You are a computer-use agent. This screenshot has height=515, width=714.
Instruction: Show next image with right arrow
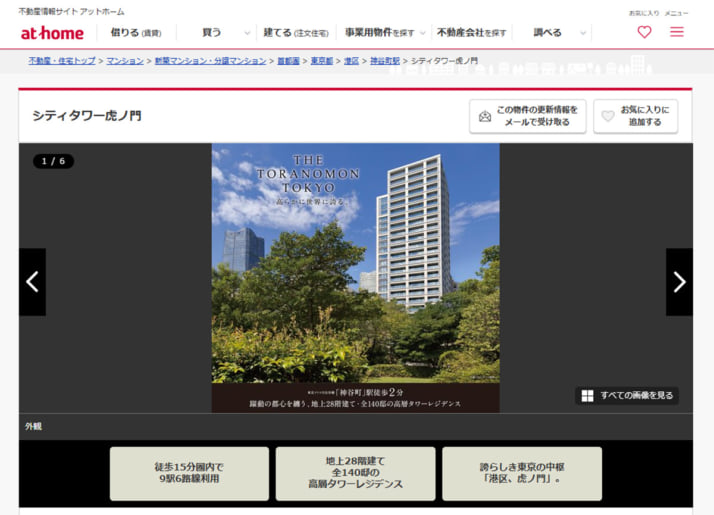[679, 282]
